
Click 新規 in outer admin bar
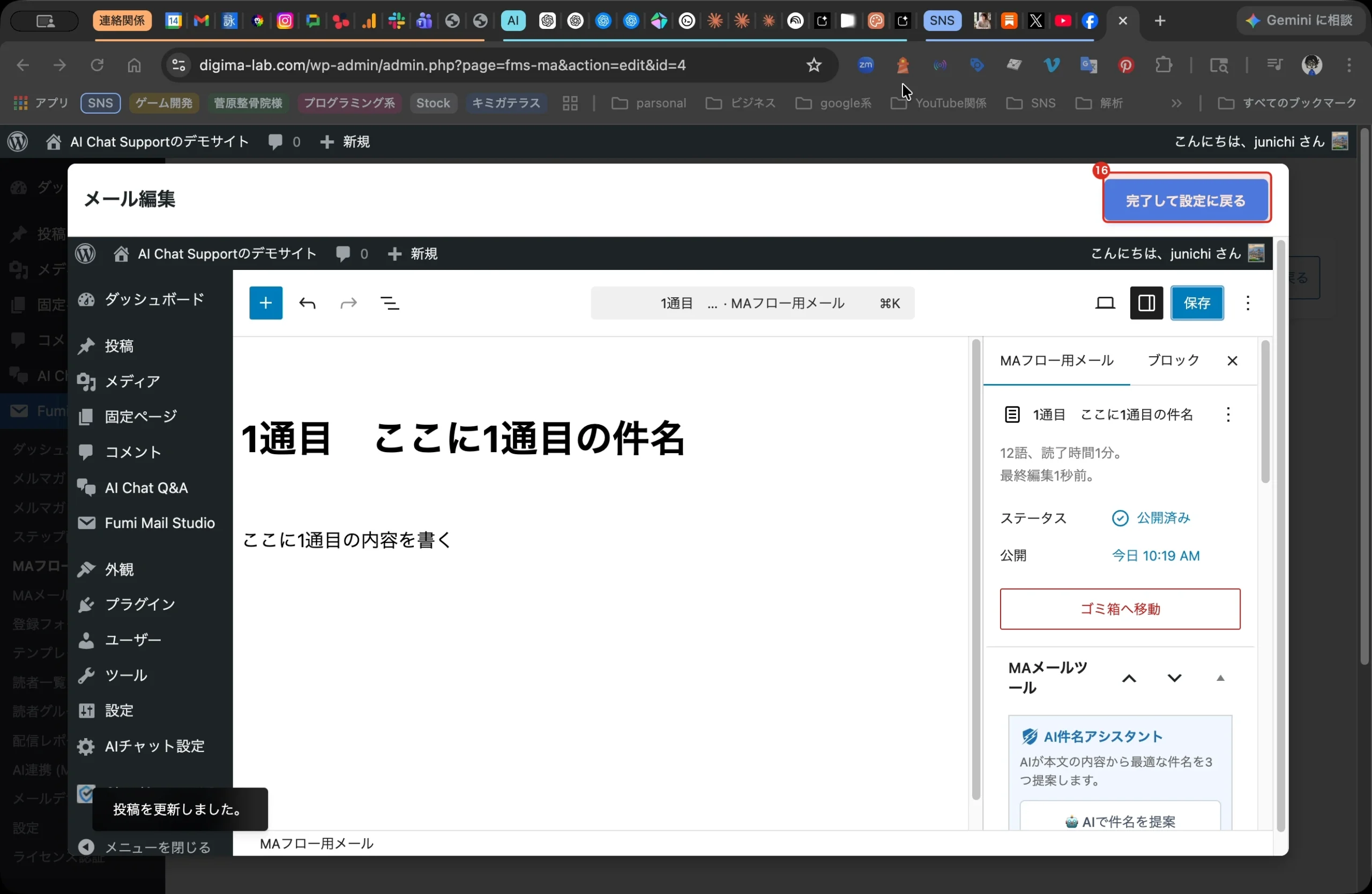pos(345,142)
